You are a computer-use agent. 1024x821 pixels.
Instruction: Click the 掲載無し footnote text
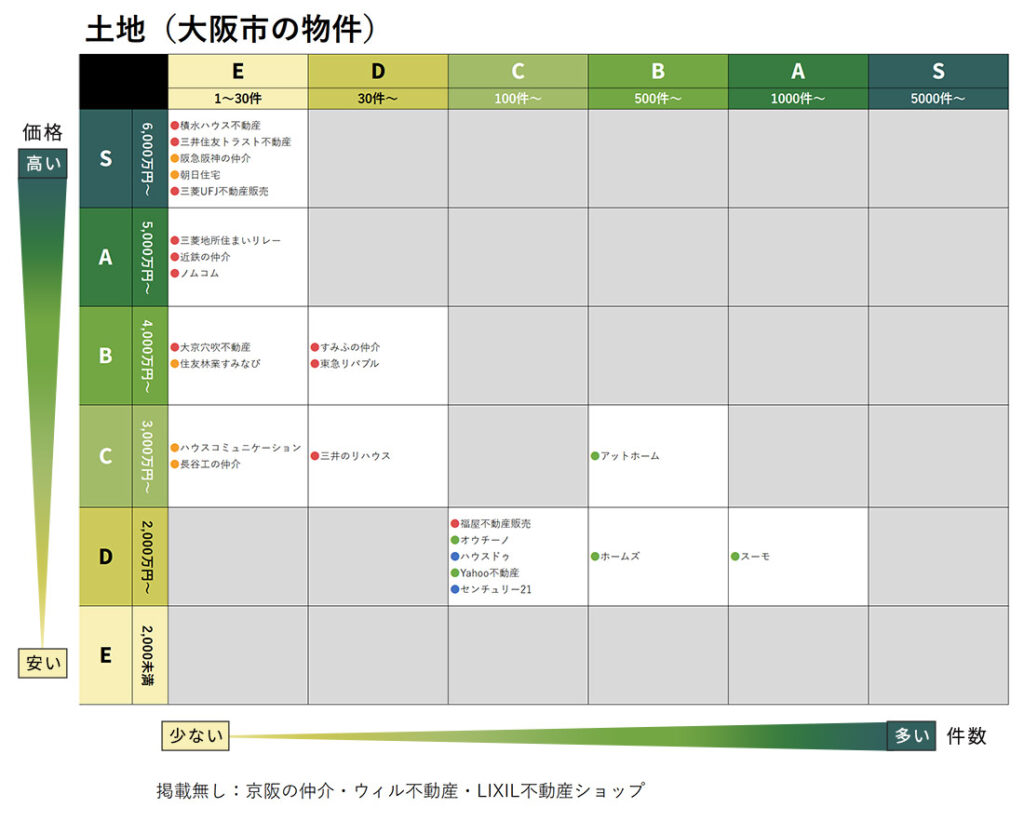tap(400, 790)
